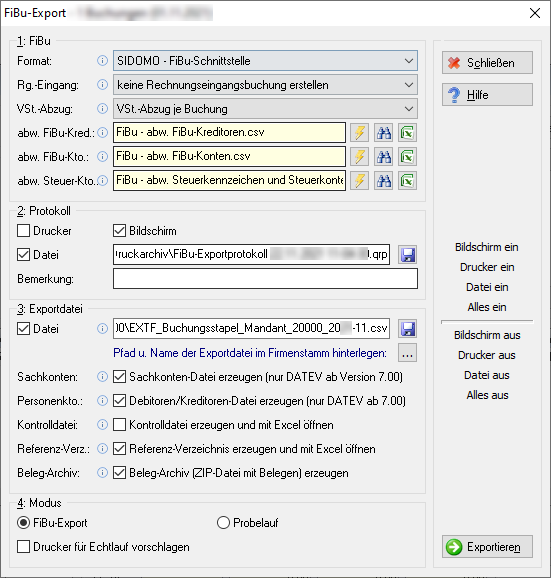Select the Probelauf radio button

pyautogui.click(x=223, y=523)
